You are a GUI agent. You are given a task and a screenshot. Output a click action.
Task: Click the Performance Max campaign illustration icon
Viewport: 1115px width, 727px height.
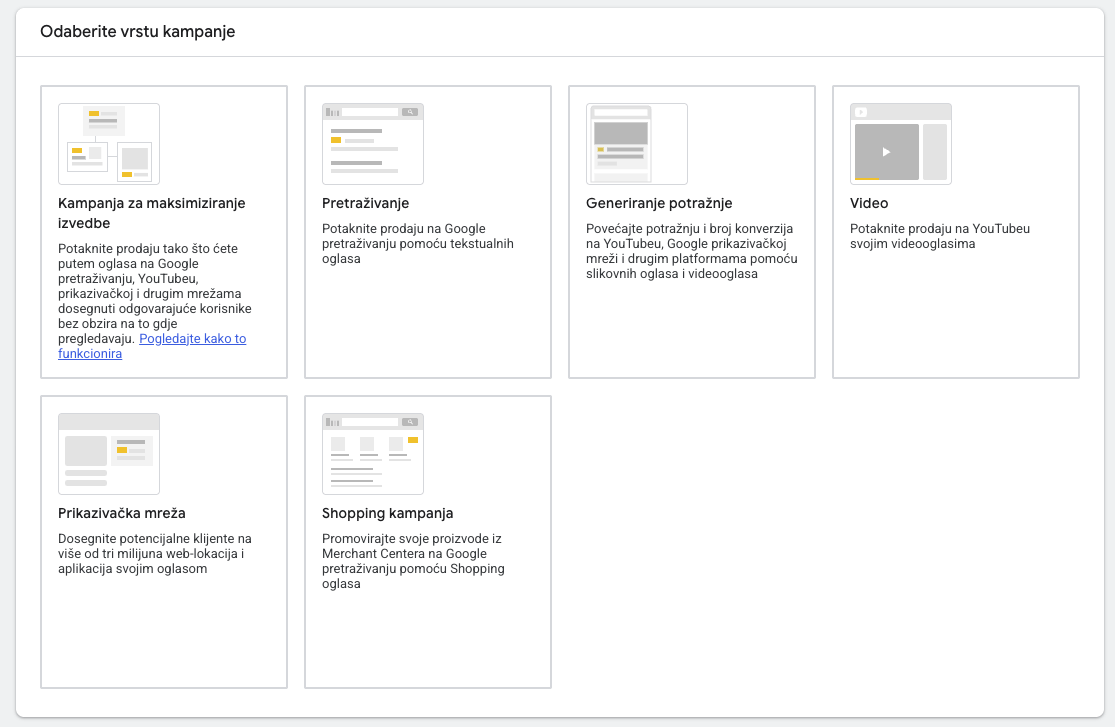pos(109,144)
